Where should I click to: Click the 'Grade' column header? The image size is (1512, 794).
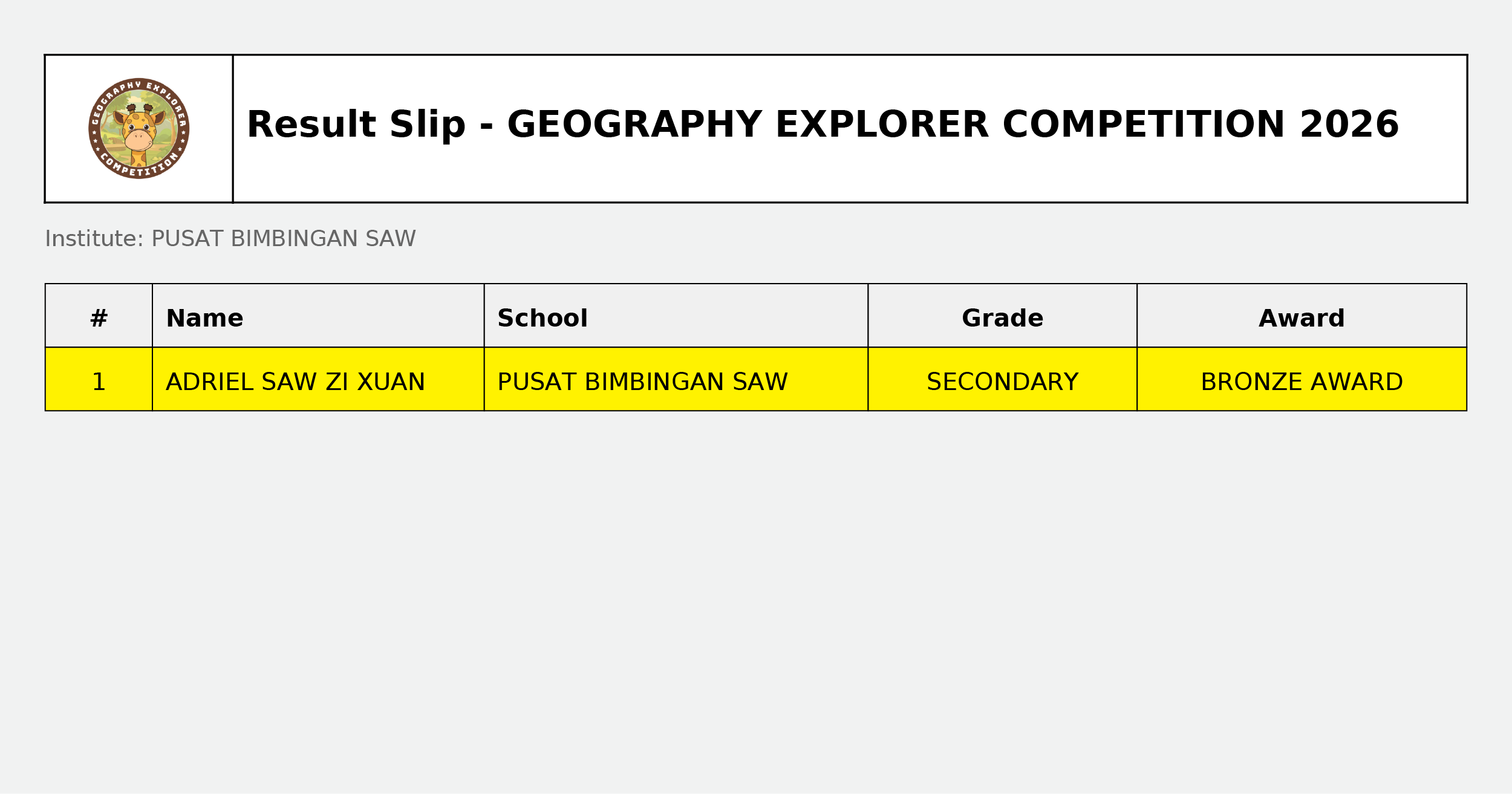[x=1002, y=318]
